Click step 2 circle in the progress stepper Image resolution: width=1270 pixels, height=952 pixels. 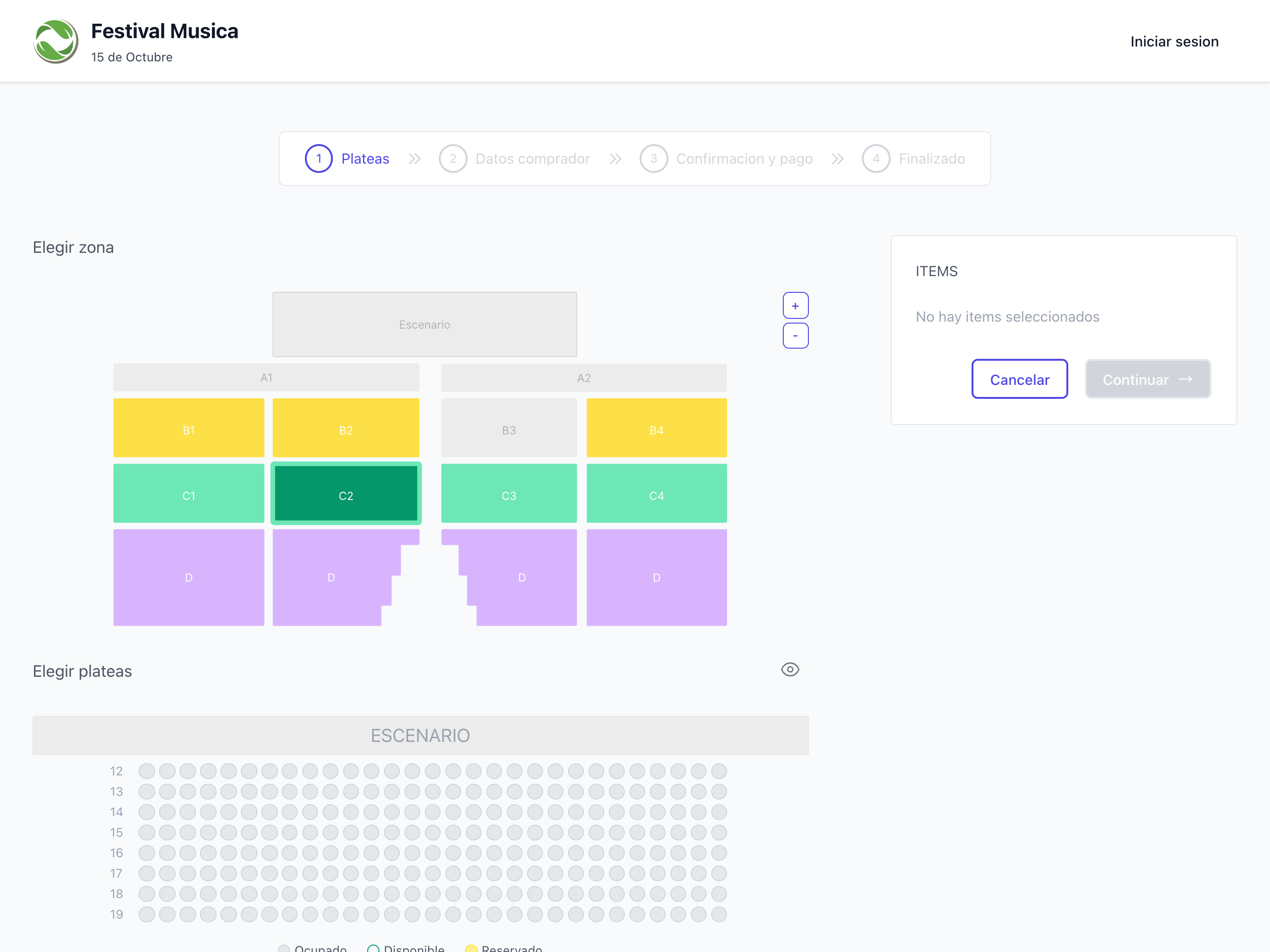(453, 159)
